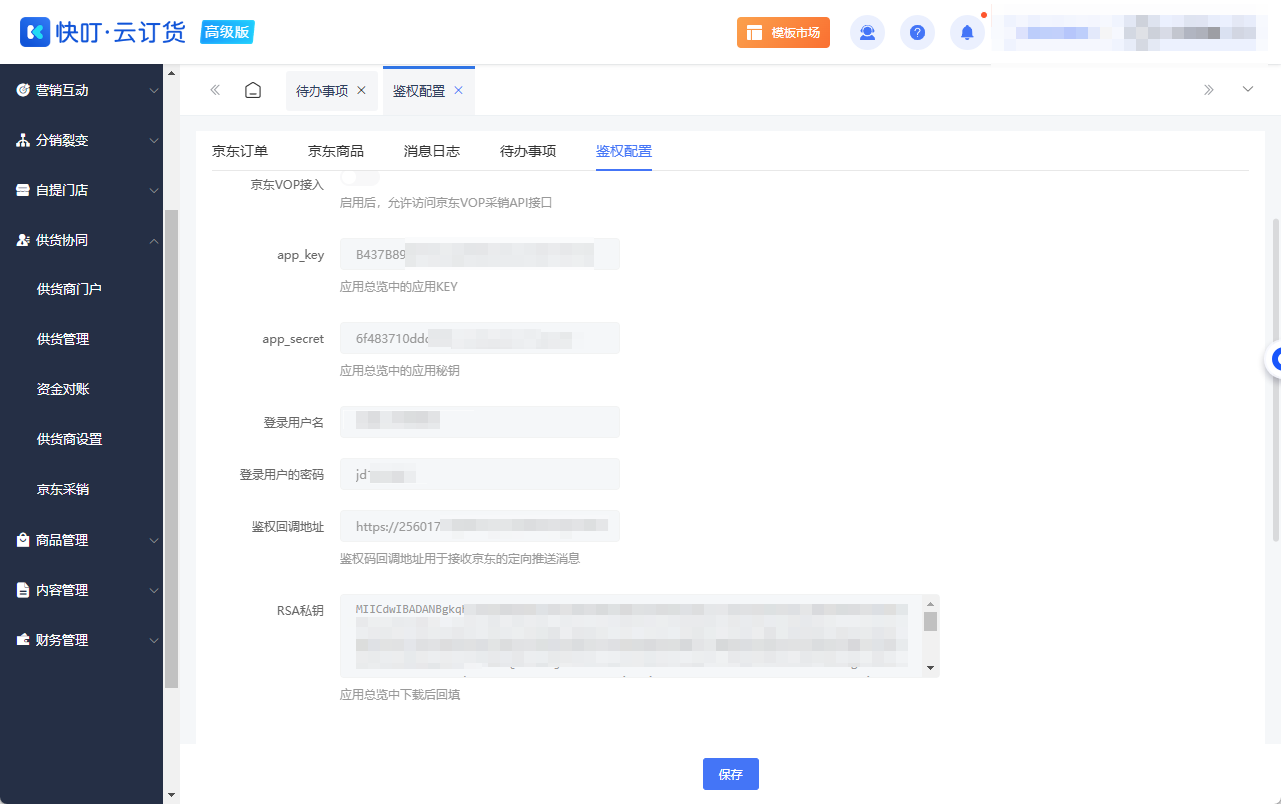The image size is (1281, 804).
Task: Click the tab bar forward double-arrow
Action: 1208,90
